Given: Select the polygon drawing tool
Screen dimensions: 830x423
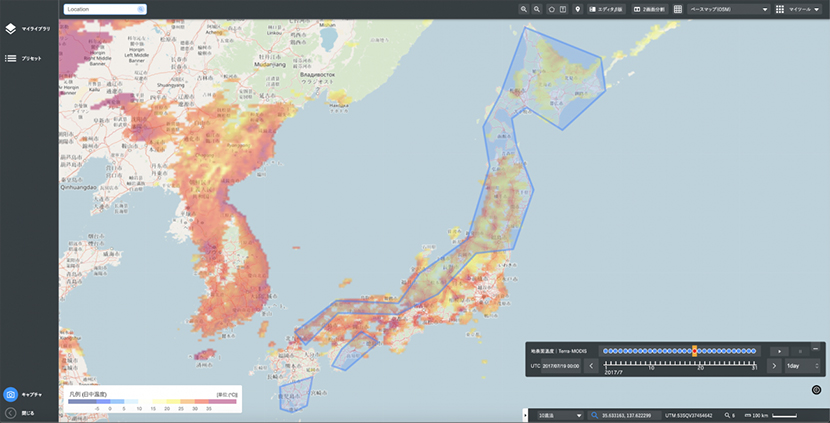Looking at the screenshot, I should tap(551, 9).
